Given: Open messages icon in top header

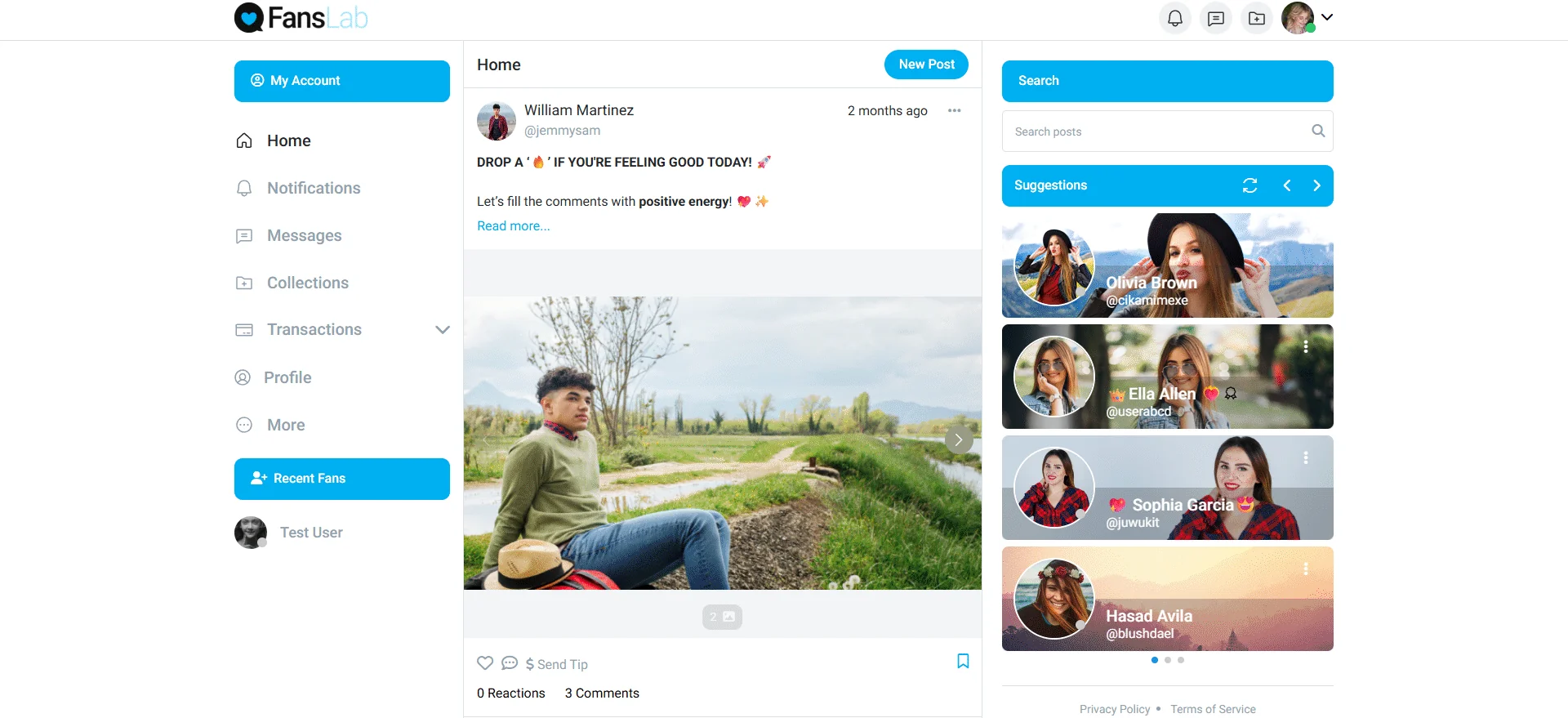Looking at the screenshot, I should (1215, 18).
